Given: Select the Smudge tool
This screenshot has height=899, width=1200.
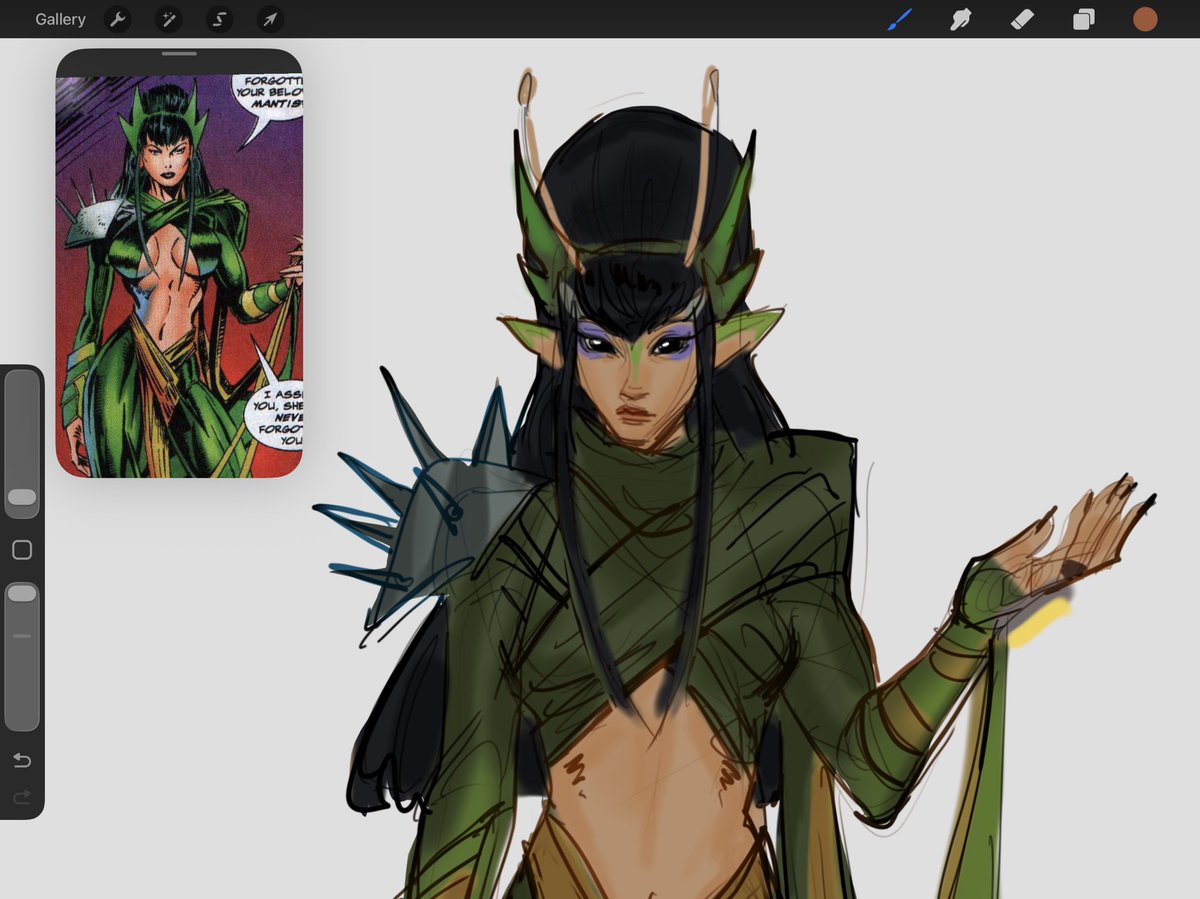Looking at the screenshot, I should pyautogui.click(x=961, y=19).
